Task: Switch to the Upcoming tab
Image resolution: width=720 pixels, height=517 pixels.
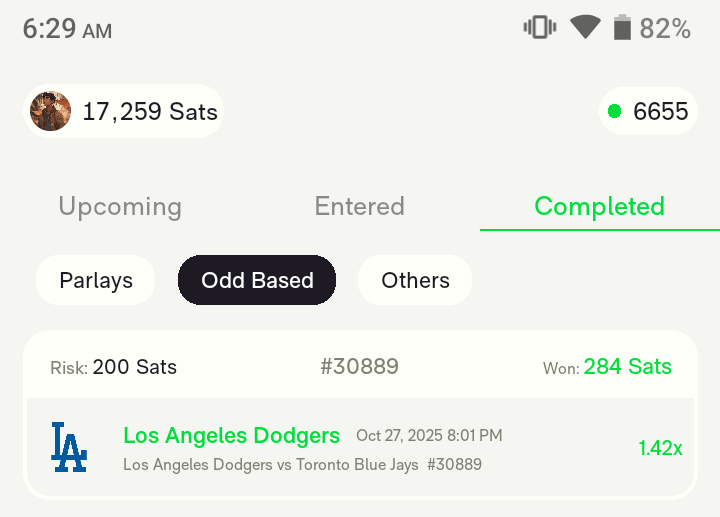Action: pyautogui.click(x=120, y=206)
